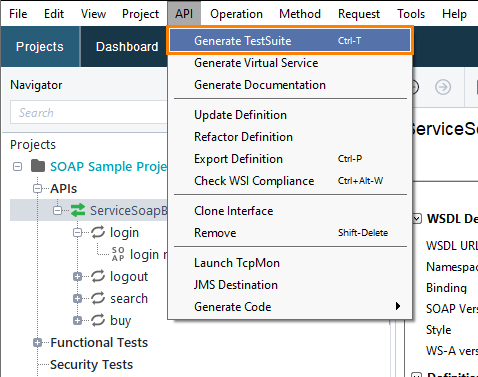Choose Generate TestSuite from the API menu
The image size is (478, 377).
point(290,41)
